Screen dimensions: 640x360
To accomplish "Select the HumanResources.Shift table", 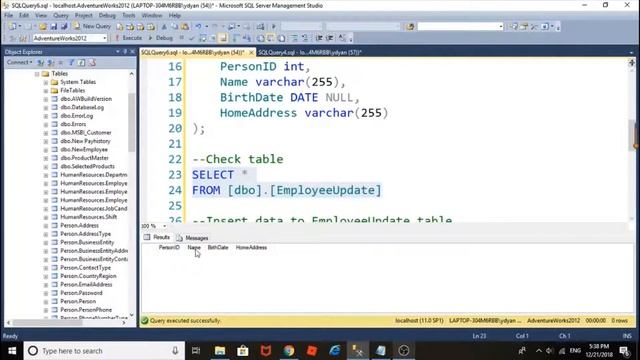I will (x=89, y=217).
